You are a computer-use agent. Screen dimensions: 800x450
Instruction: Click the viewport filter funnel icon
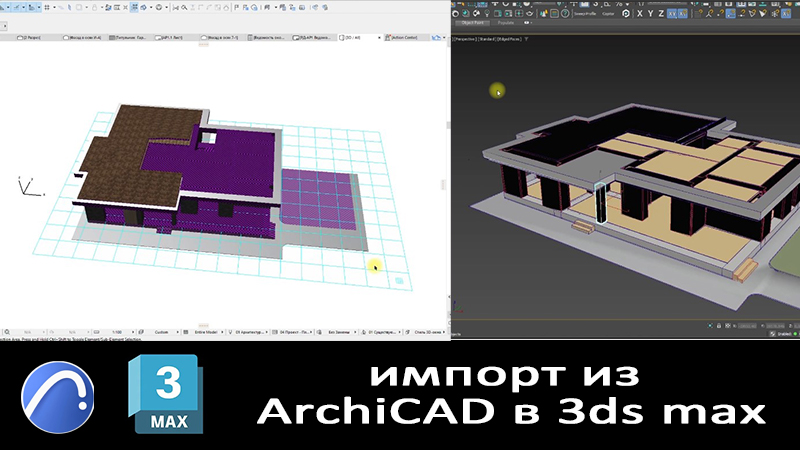[526, 39]
